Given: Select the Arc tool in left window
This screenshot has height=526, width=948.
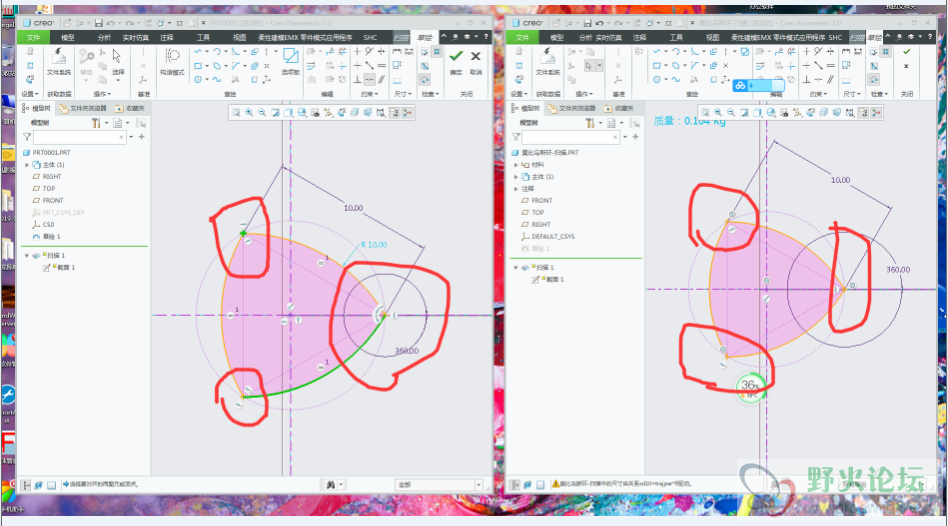Looking at the screenshot, I should click(x=217, y=52).
